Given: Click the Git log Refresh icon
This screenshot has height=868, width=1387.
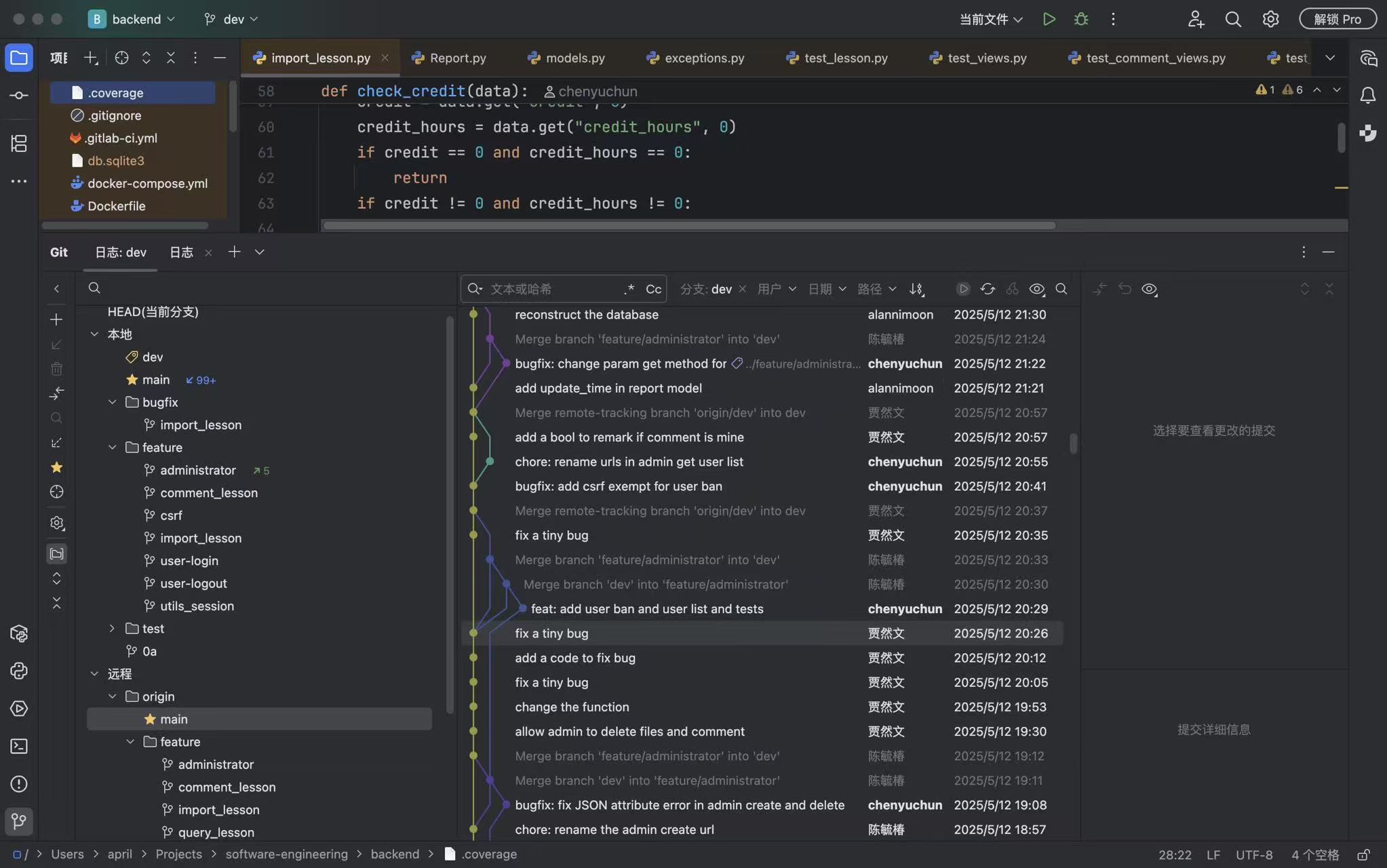Looking at the screenshot, I should point(988,289).
